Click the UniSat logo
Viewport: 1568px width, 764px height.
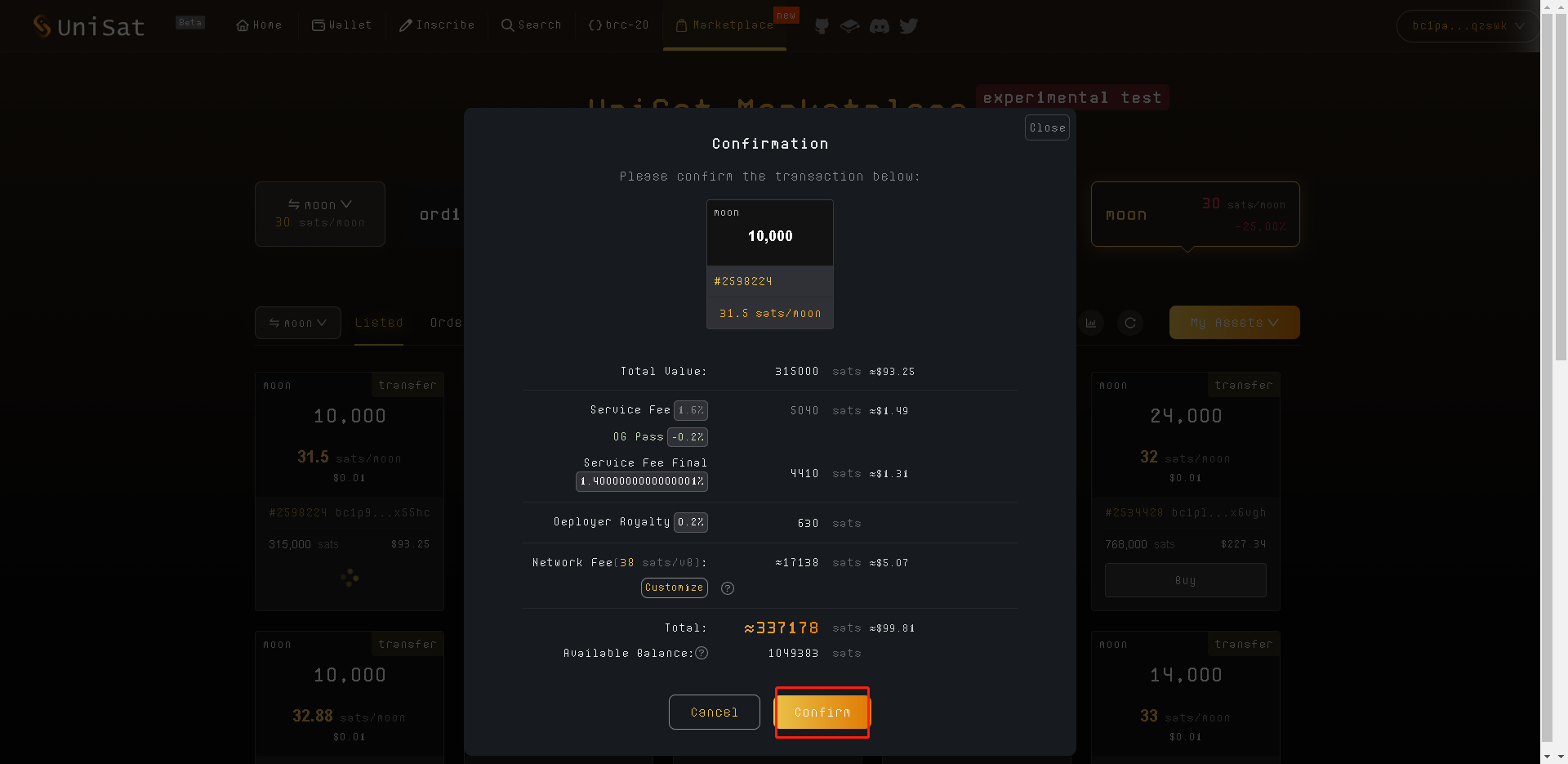(89, 26)
